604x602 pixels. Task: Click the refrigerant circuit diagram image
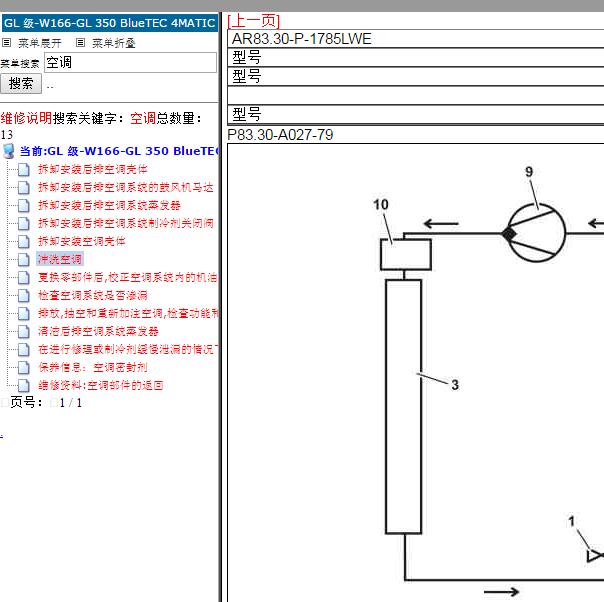click(x=416, y=372)
